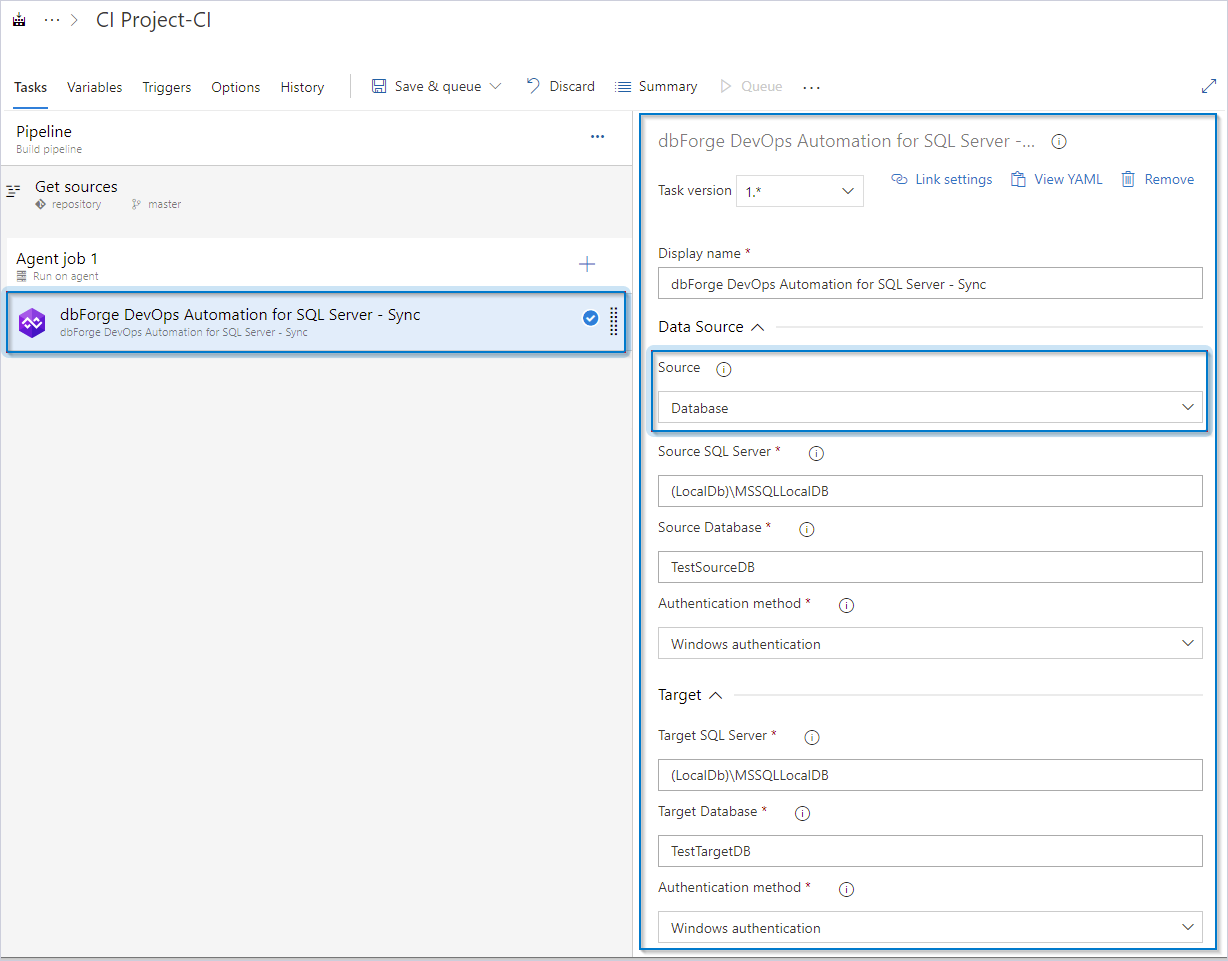Open the Source Database dropdown
This screenshot has height=961, width=1228.
click(930, 407)
